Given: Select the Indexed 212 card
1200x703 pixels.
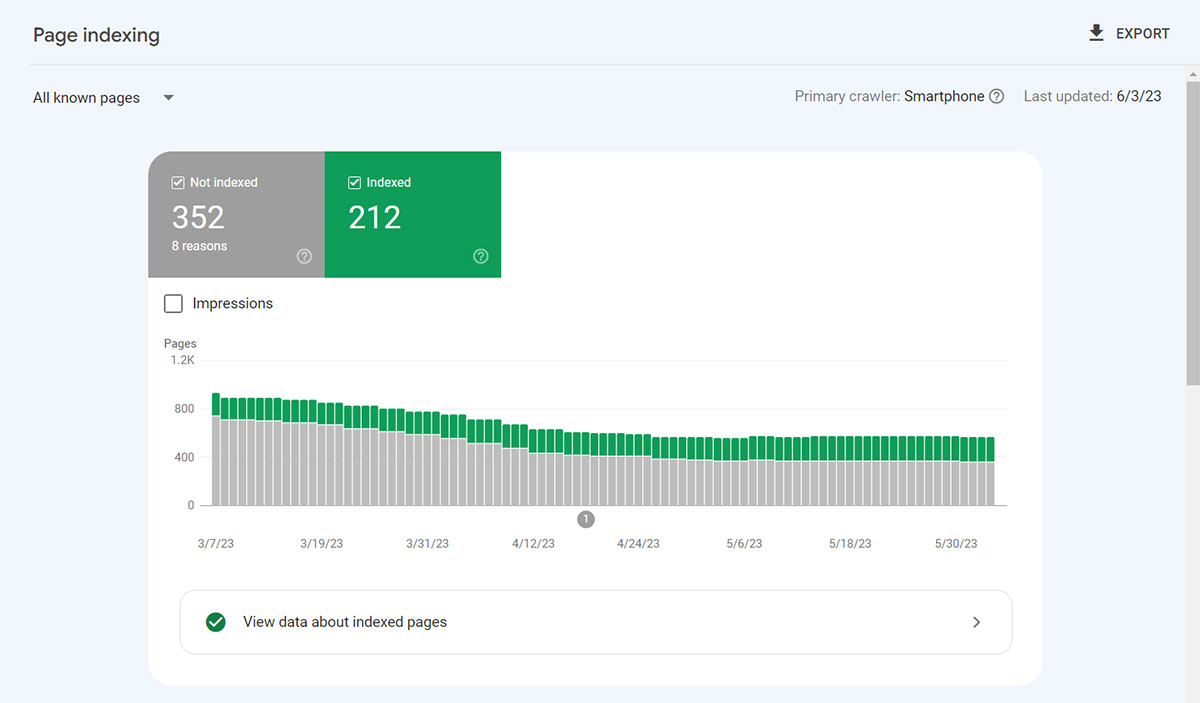Looking at the screenshot, I should tap(413, 215).
